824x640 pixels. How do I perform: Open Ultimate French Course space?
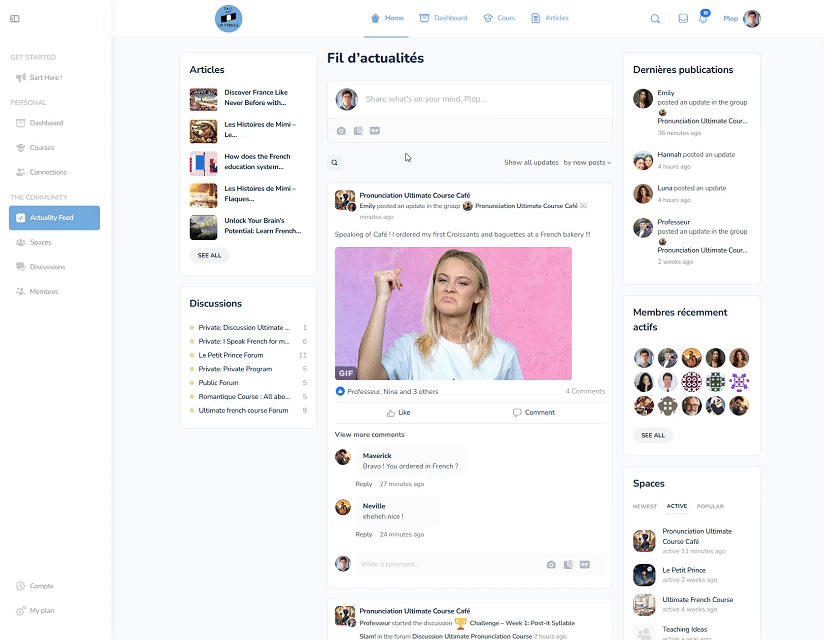(697, 600)
